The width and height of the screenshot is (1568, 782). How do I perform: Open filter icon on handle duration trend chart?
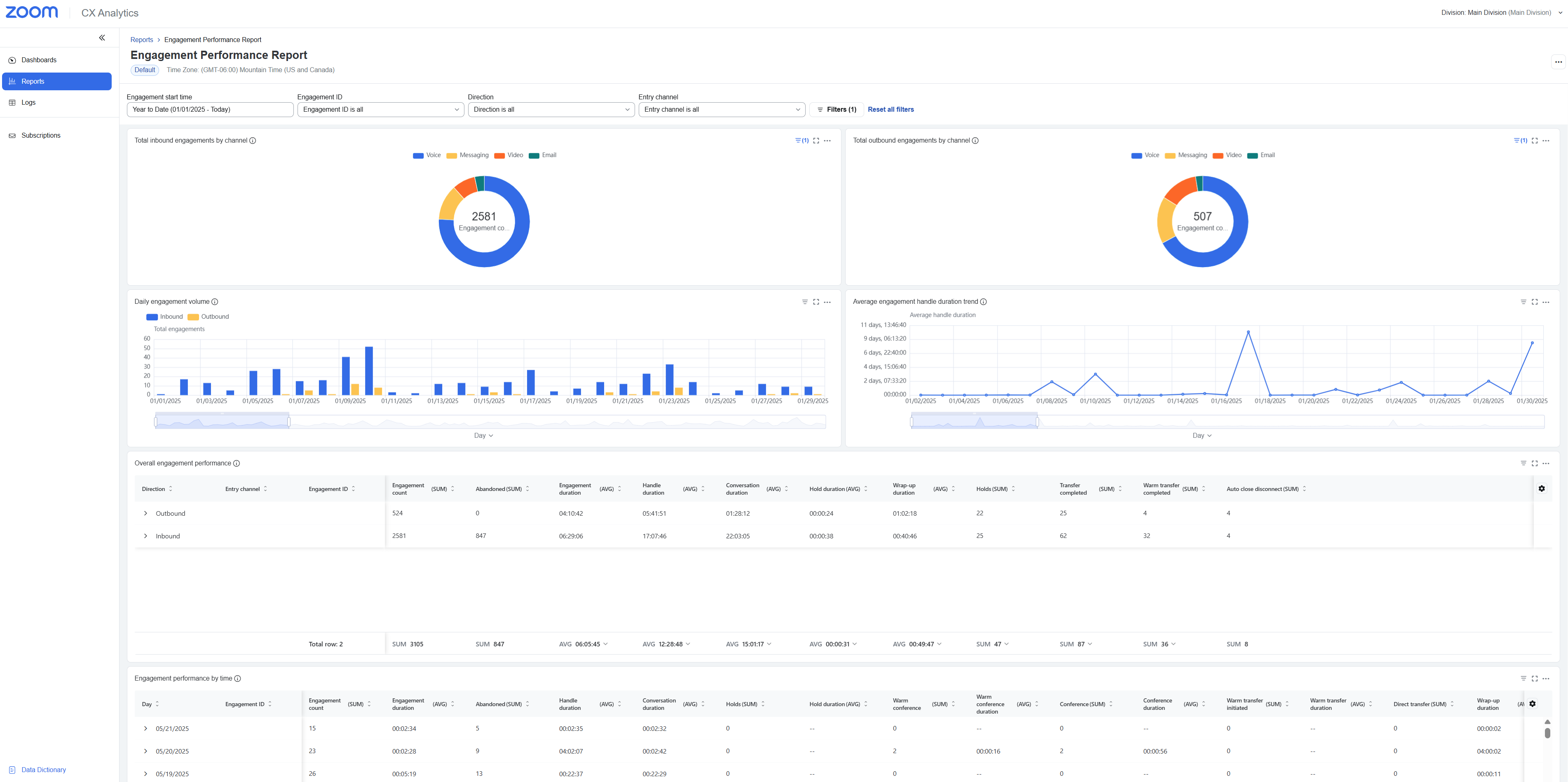1523,302
